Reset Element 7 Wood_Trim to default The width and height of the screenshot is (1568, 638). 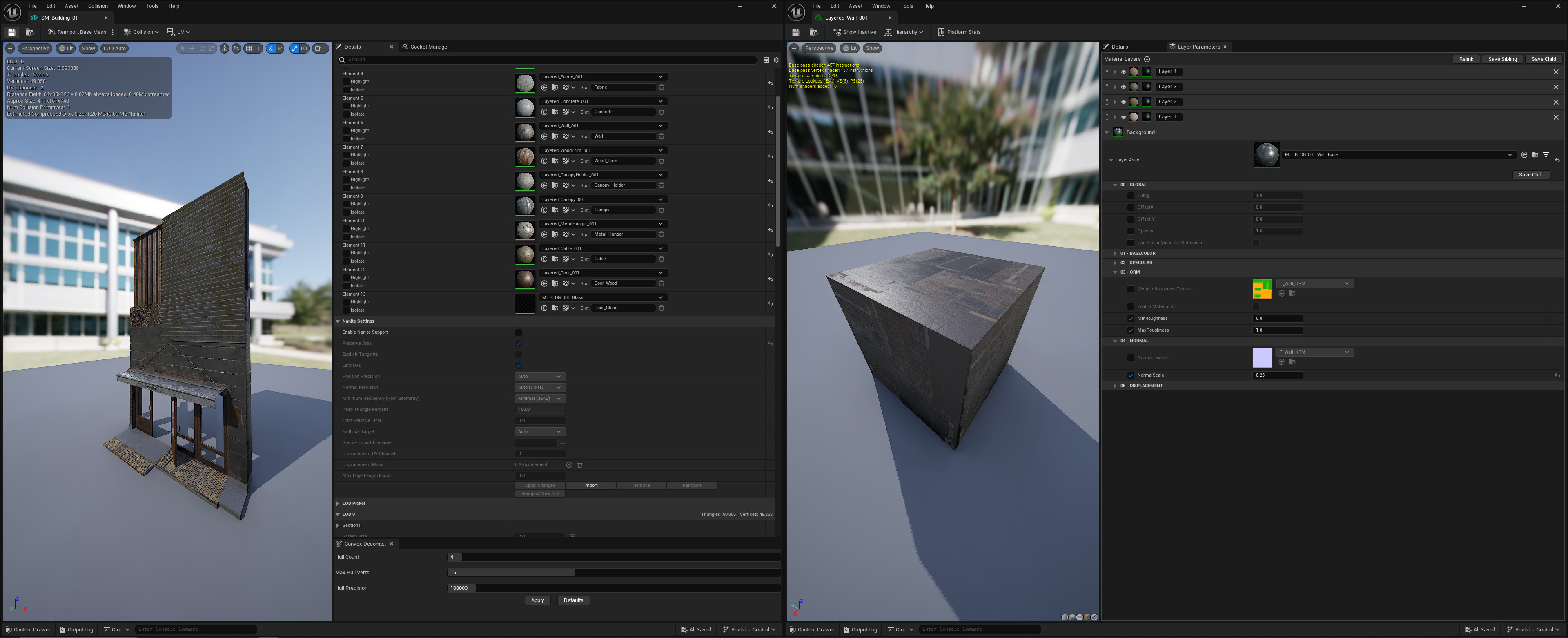770,156
